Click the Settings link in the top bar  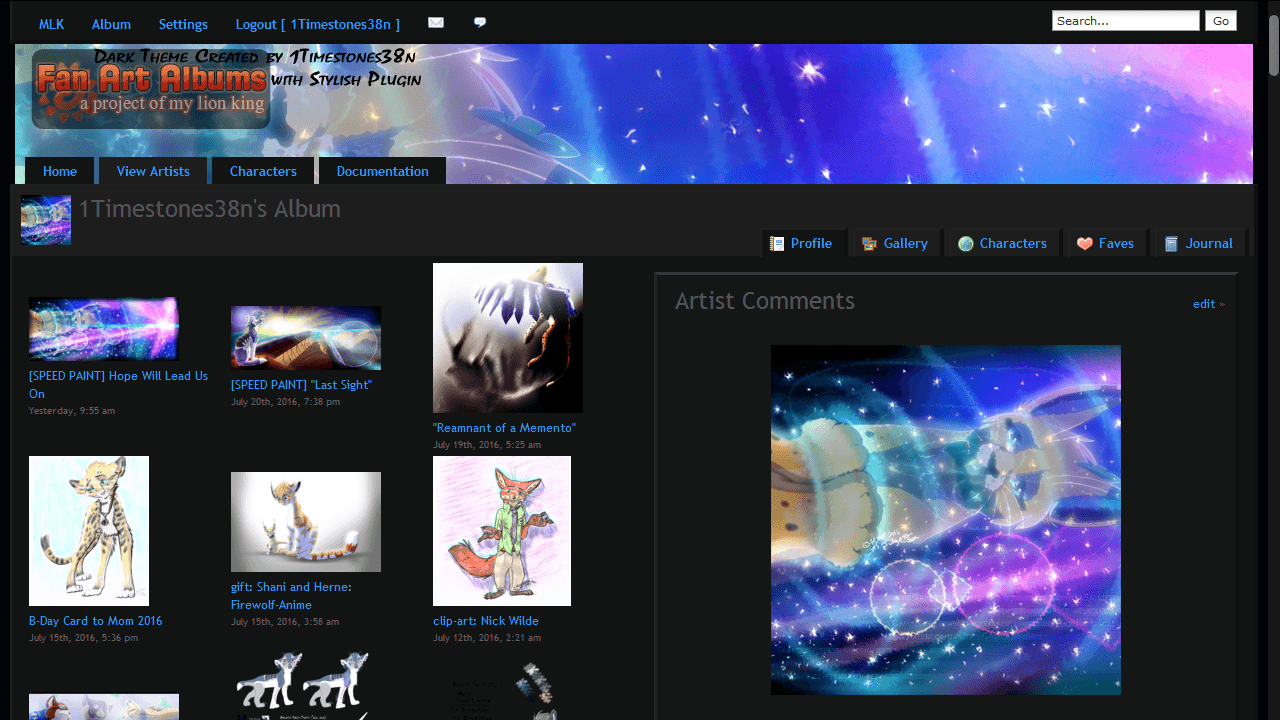coord(183,23)
